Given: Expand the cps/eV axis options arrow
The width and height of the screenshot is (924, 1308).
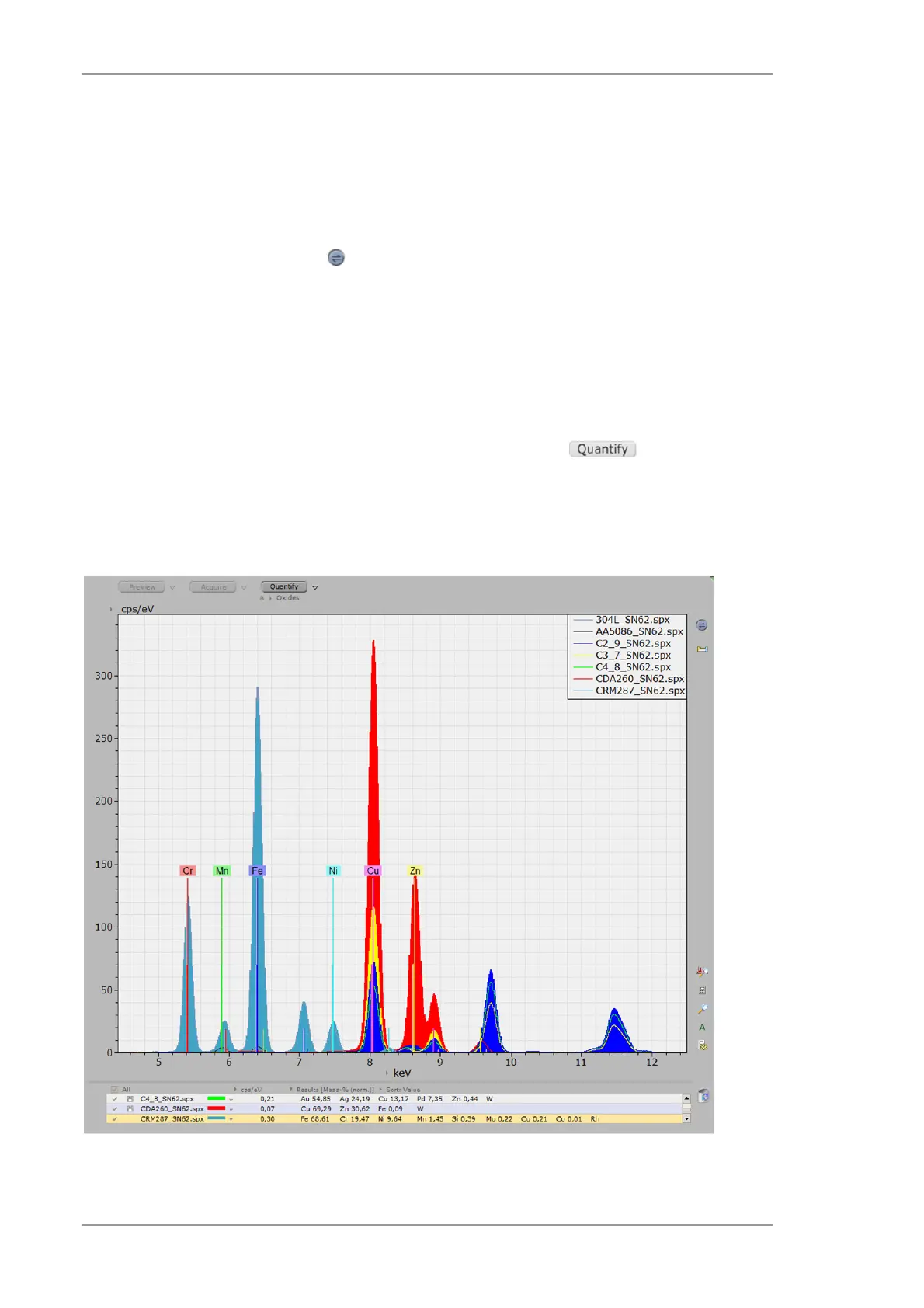Looking at the screenshot, I should 111,609.
